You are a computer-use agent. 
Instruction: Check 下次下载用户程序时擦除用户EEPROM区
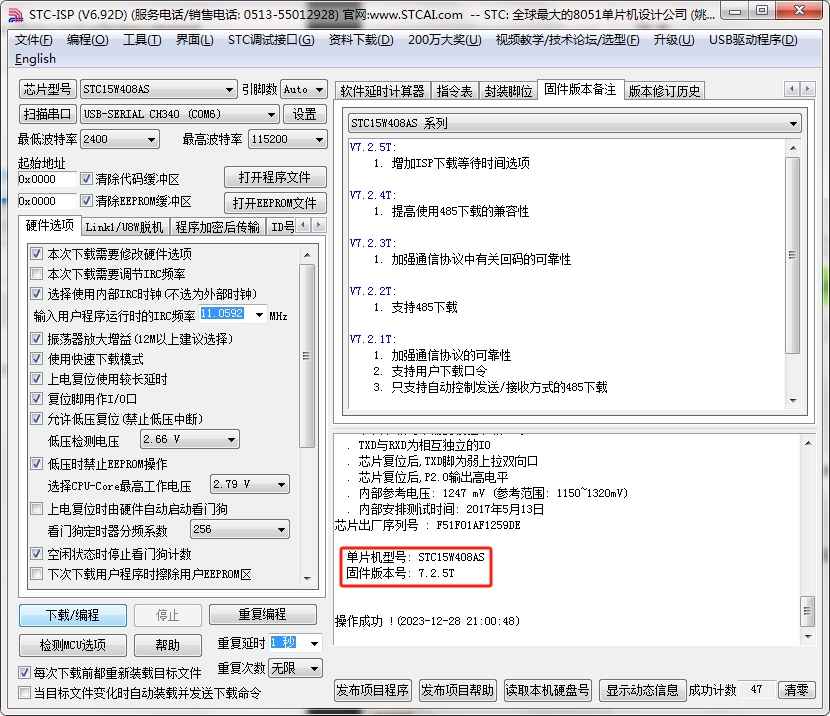(x=37, y=574)
